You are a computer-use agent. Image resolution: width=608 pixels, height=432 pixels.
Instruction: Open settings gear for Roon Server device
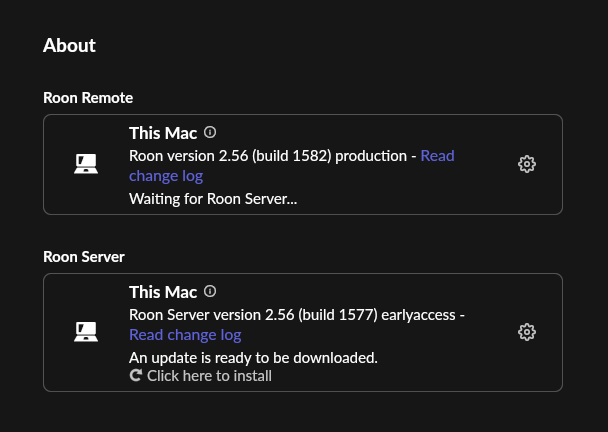(527, 332)
